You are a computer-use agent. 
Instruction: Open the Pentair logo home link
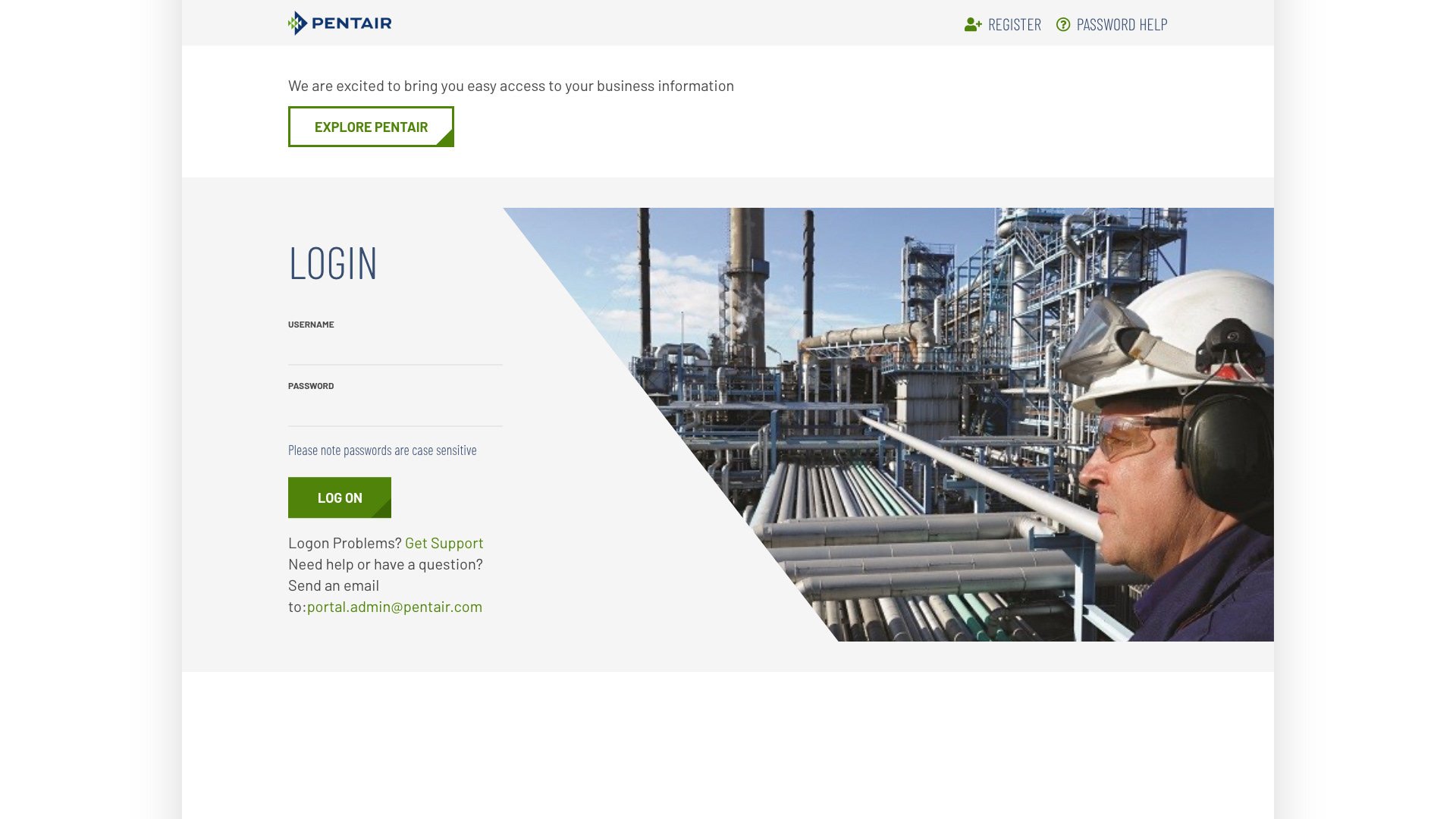[340, 24]
